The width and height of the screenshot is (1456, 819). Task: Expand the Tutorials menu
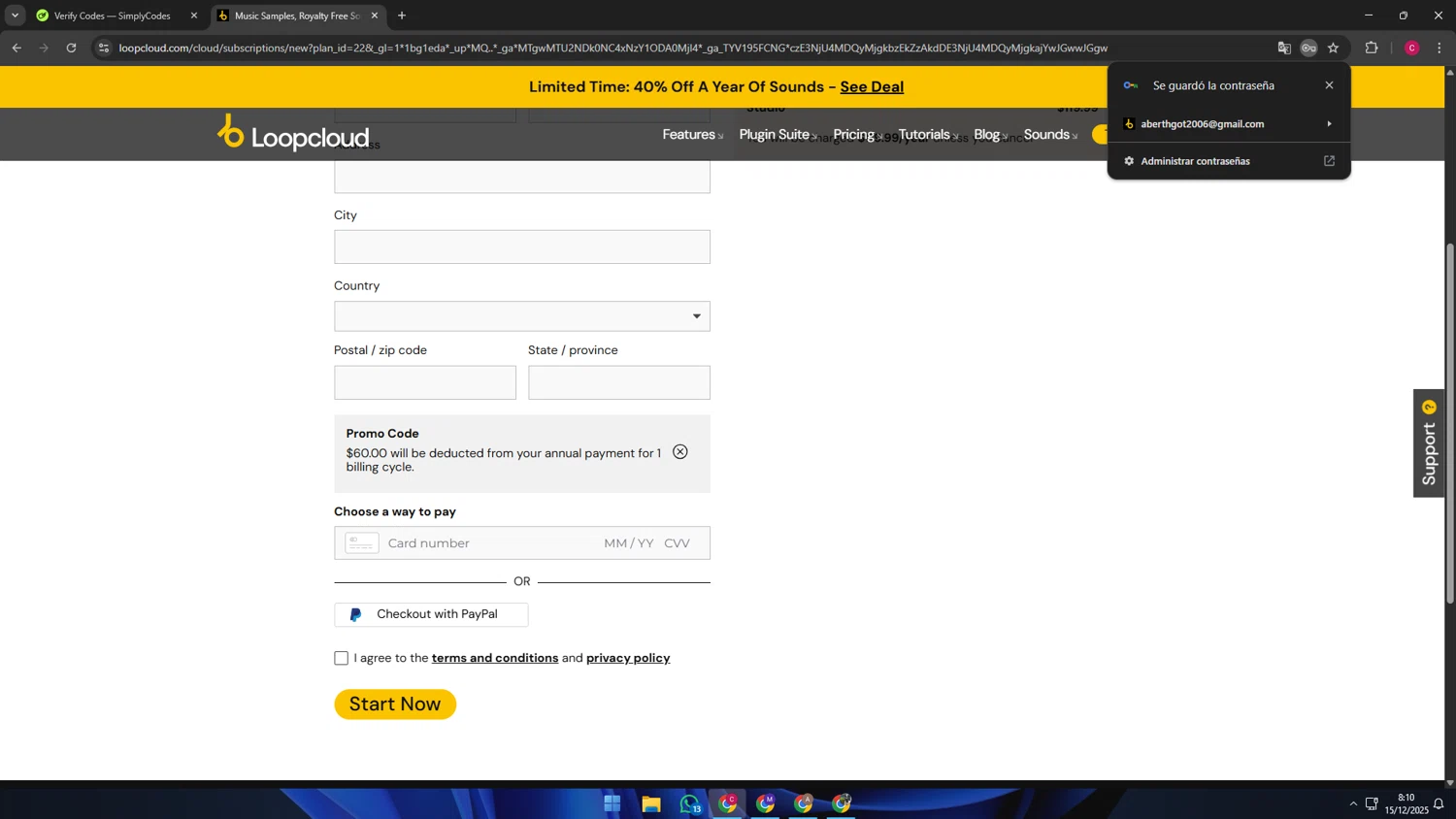[x=928, y=134]
